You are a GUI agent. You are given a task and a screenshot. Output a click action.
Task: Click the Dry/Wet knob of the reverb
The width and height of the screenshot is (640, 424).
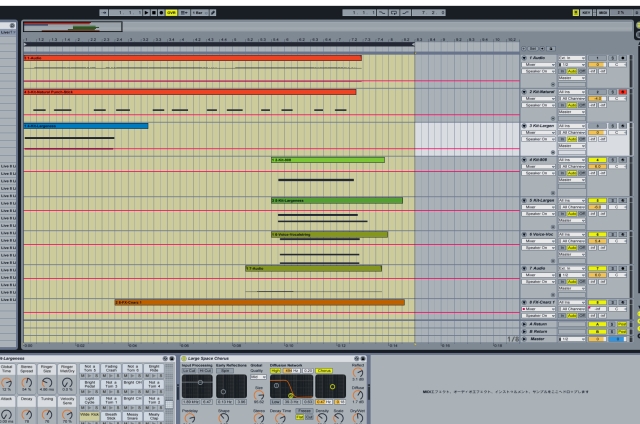(x=359, y=415)
